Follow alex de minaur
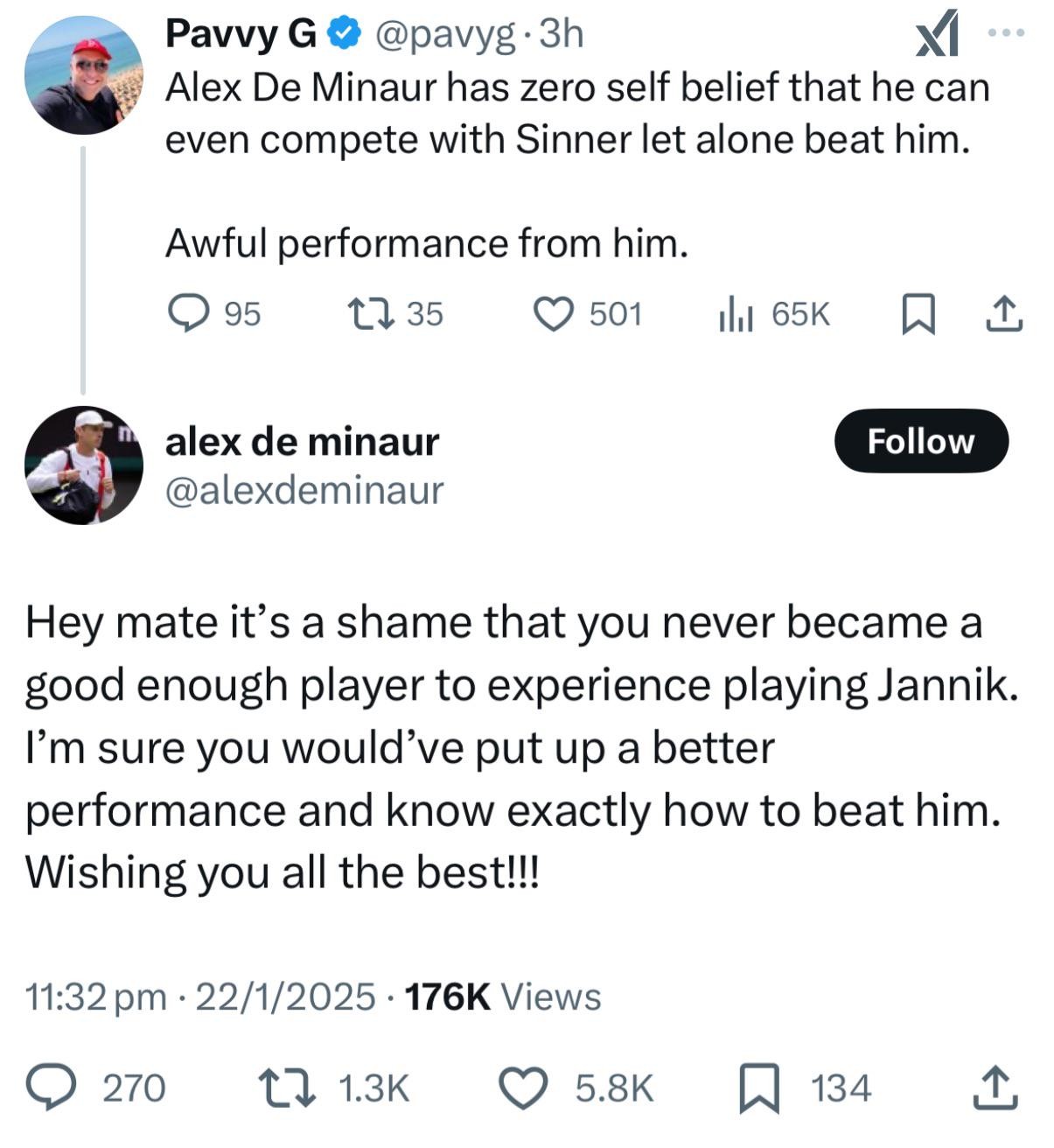1054x1148 pixels. 920,441
